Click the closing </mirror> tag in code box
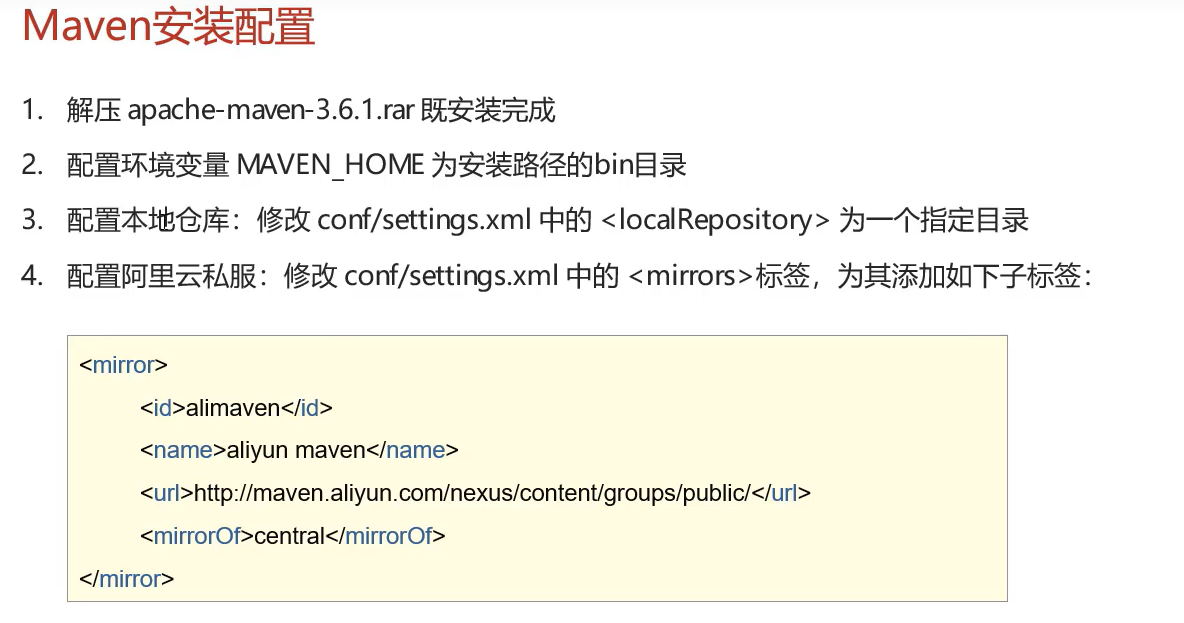Screen dimensions: 1184x623 point(127,578)
